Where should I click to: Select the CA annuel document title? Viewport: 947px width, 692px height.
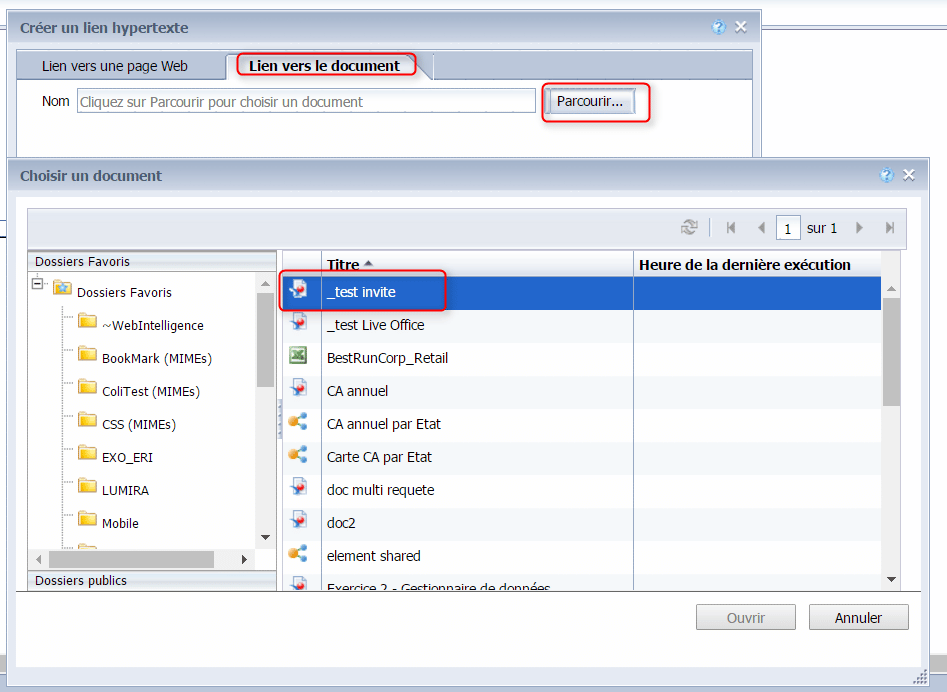point(358,391)
